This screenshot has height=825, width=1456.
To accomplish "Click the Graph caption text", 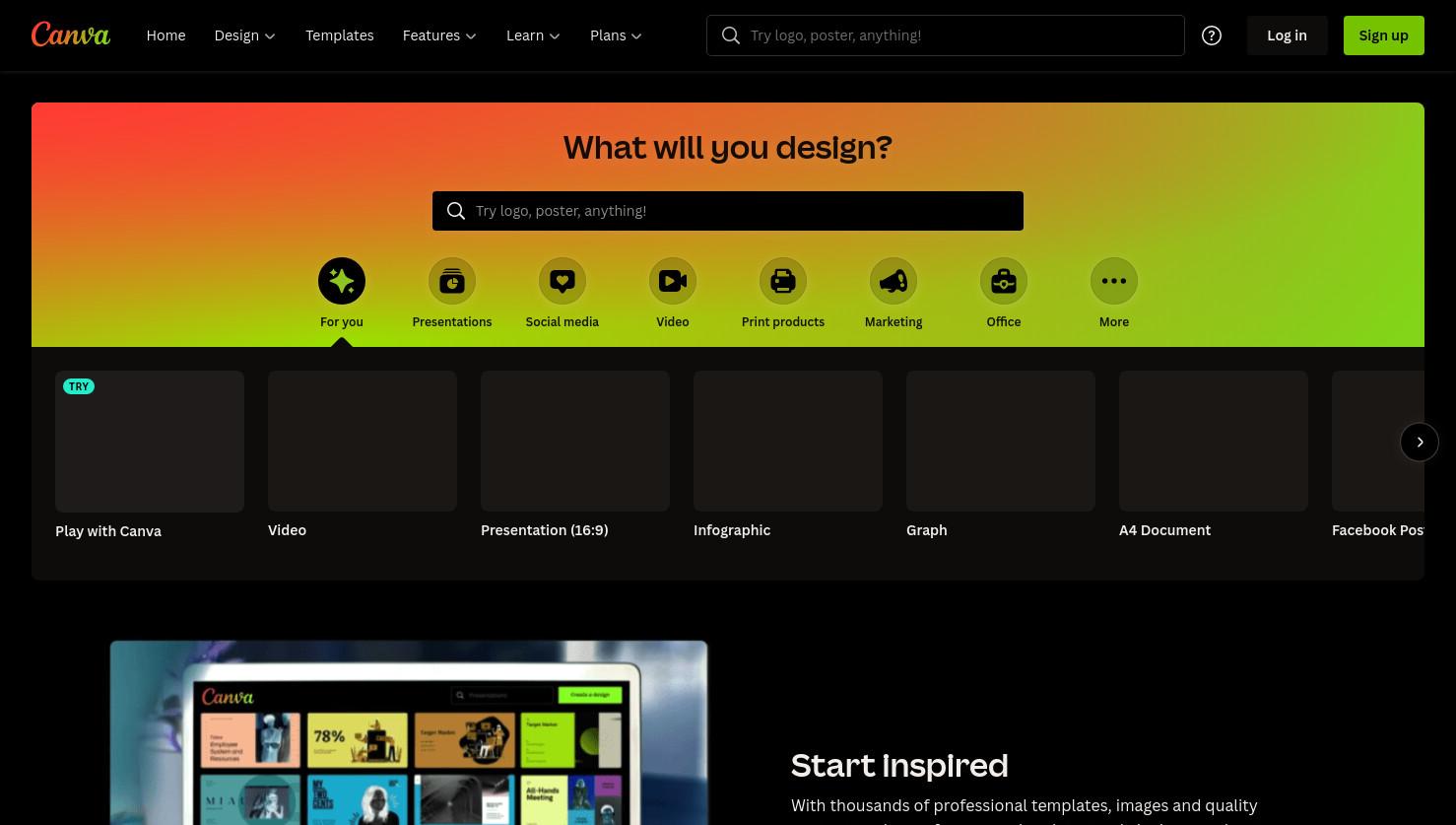I will (x=927, y=530).
